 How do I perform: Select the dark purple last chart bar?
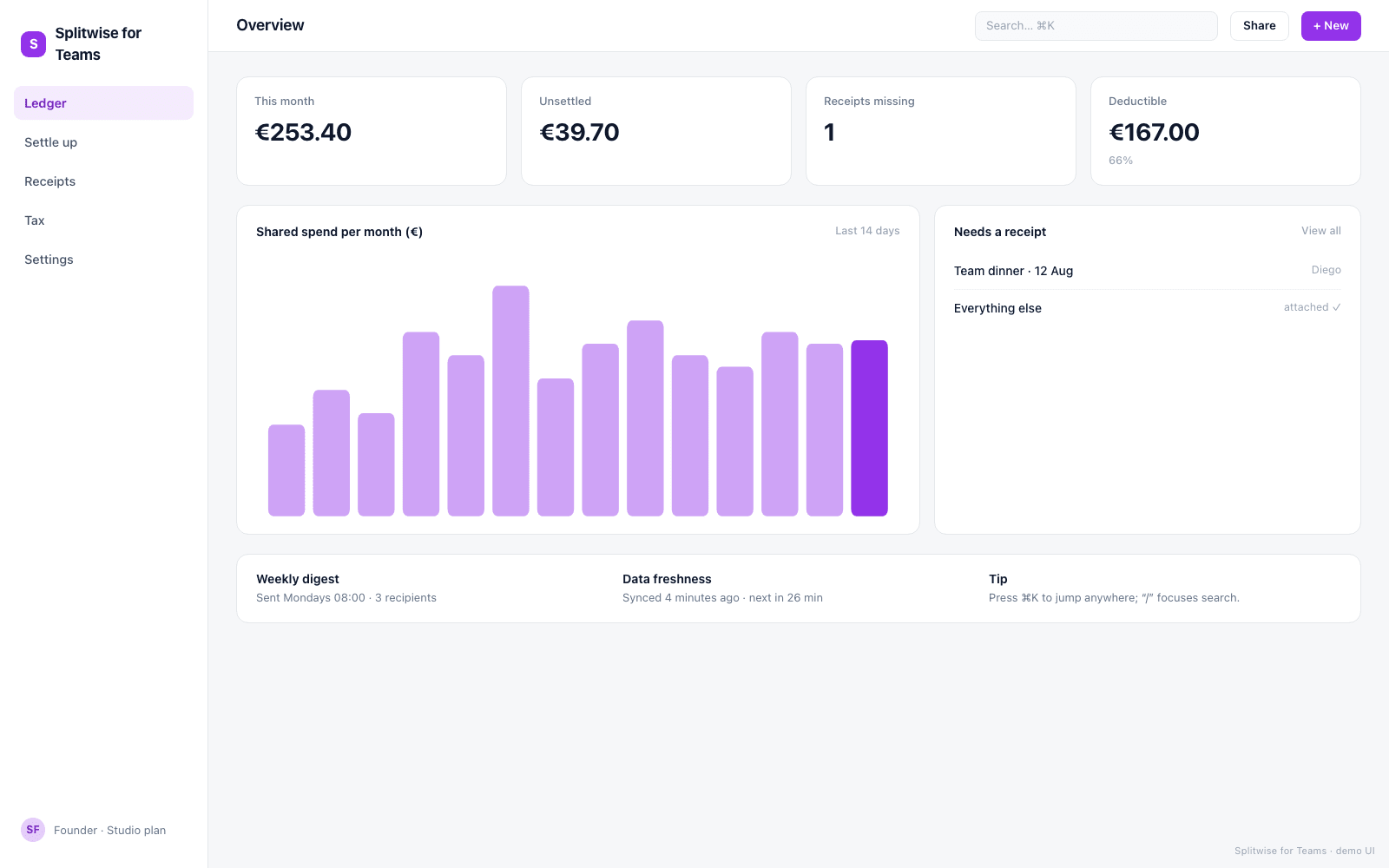tap(869, 428)
